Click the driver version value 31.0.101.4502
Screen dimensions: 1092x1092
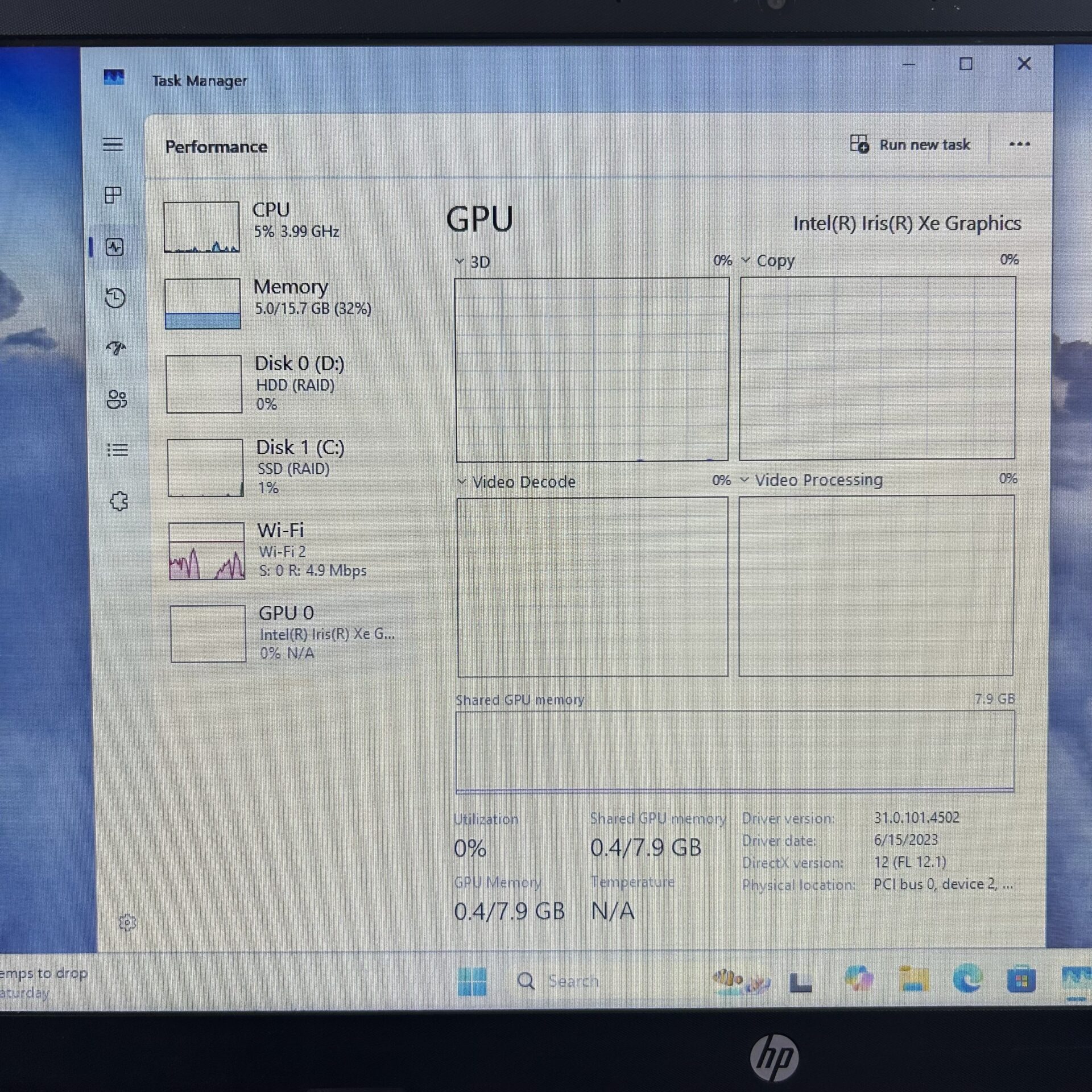[916, 817]
